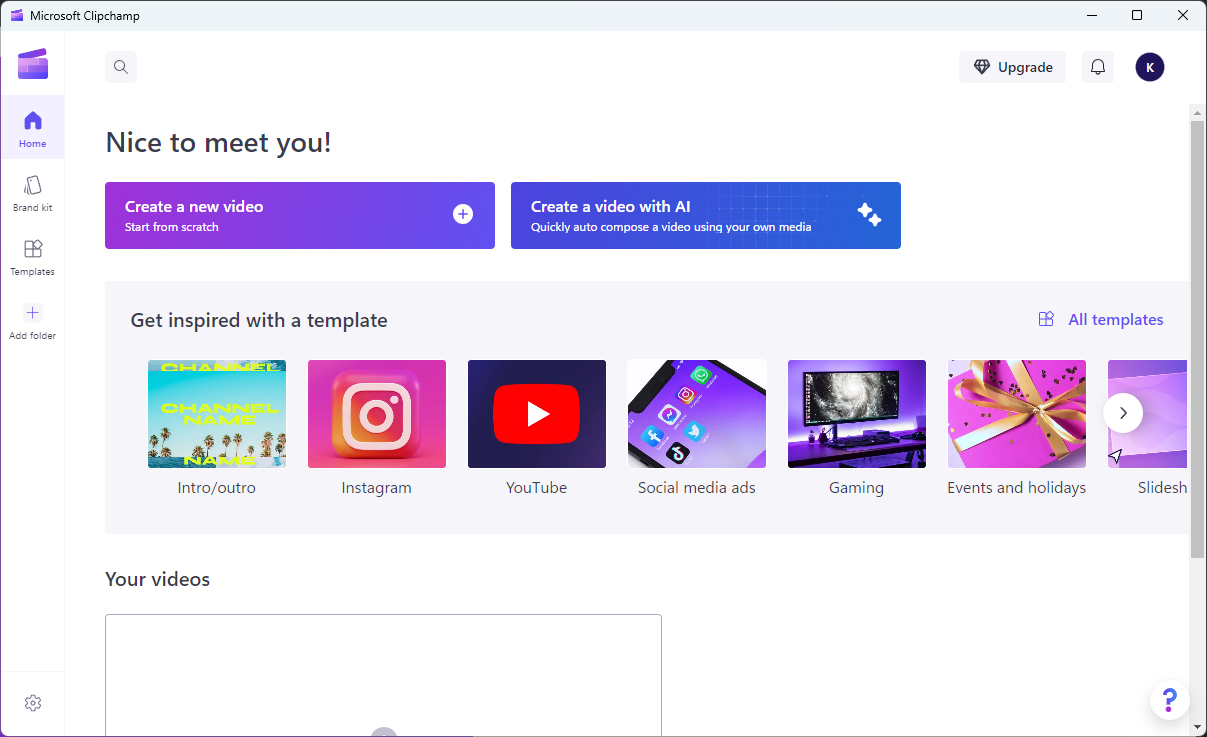Open the Events and holidays thumbnail
Image resolution: width=1207 pixels, height=737 pixels.
tap(1017, 414)
